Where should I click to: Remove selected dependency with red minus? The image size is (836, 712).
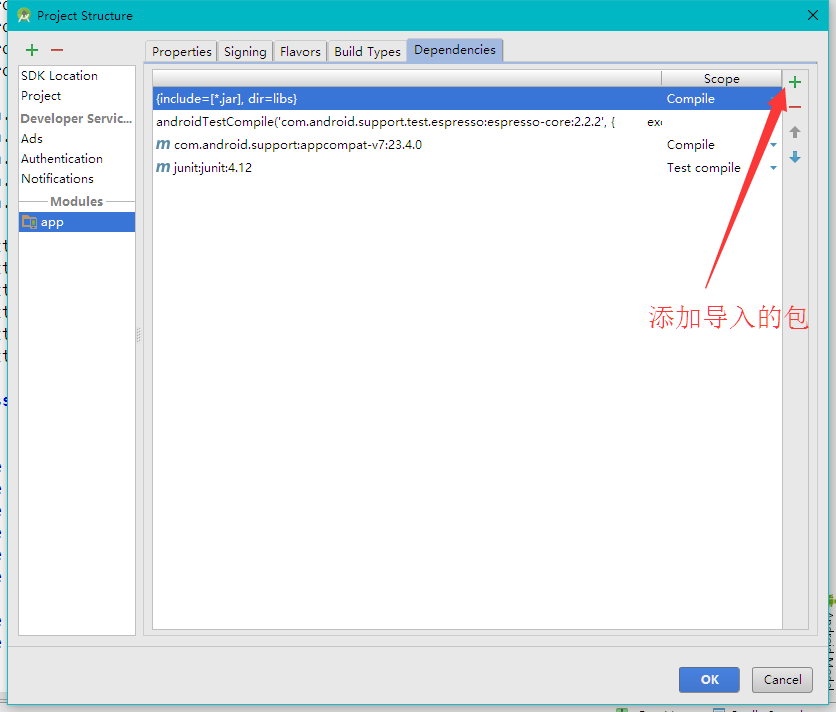click(x=795, y=107)
